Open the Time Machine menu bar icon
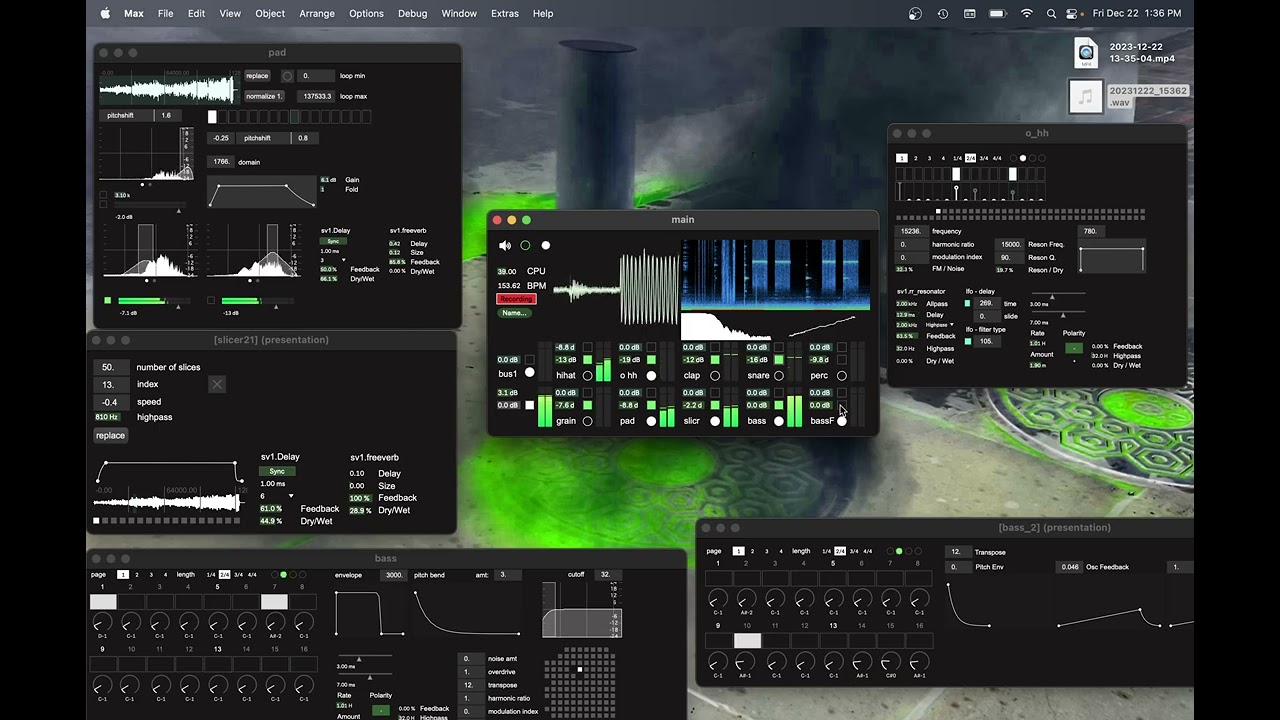Image resolution: width=1280 pixels, height=720 pixels. point(942,14)
